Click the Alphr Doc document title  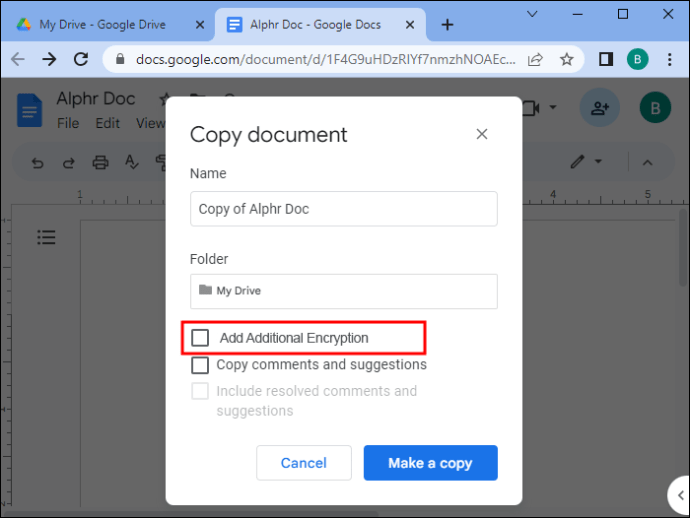96,99
